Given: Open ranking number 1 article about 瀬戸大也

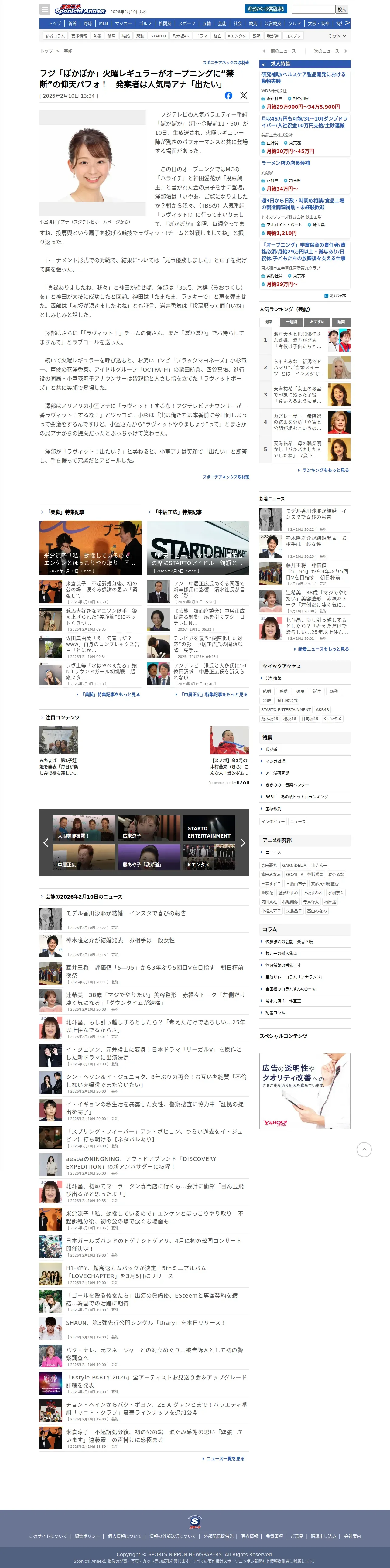Looking at the screenshot, I should pyautogui.click(x=305, y=340).
